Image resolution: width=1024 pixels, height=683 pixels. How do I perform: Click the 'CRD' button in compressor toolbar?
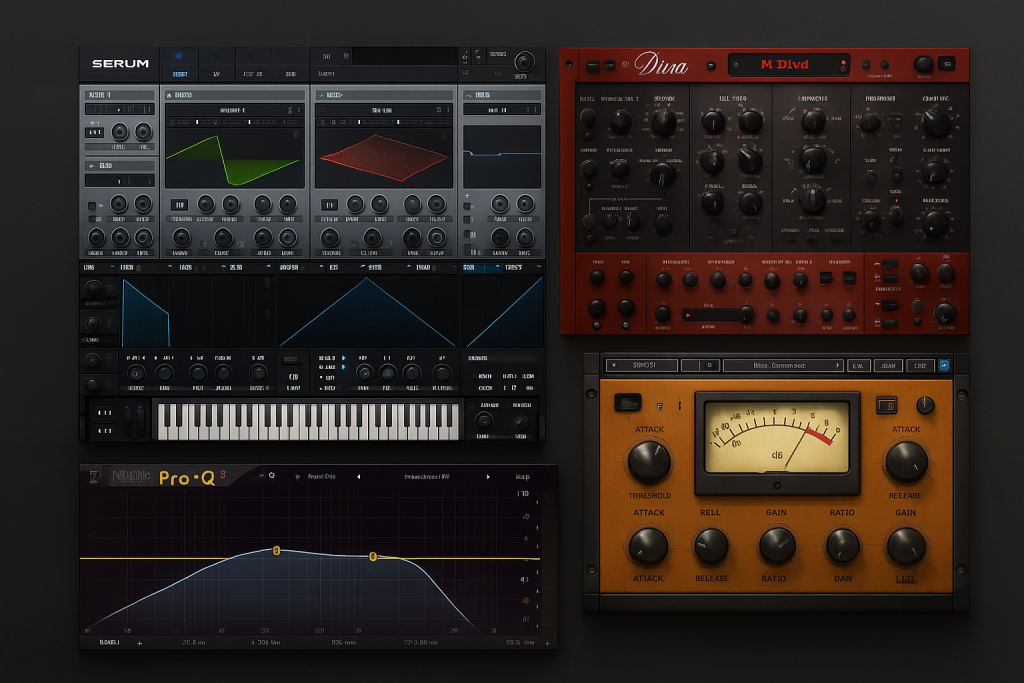coord(920,366)
